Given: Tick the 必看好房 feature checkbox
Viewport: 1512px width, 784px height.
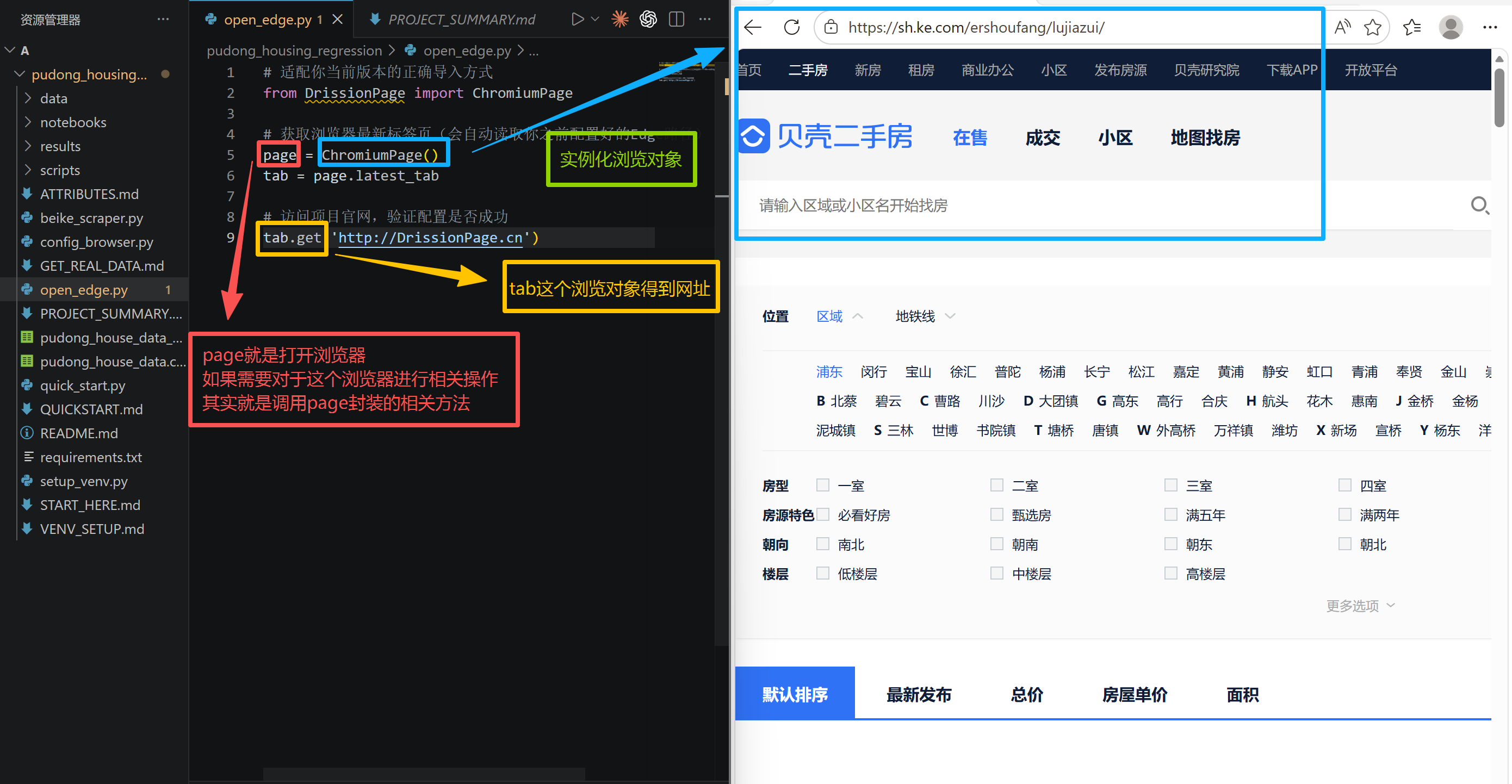Looking at the screenshot, I should [823, 514].
